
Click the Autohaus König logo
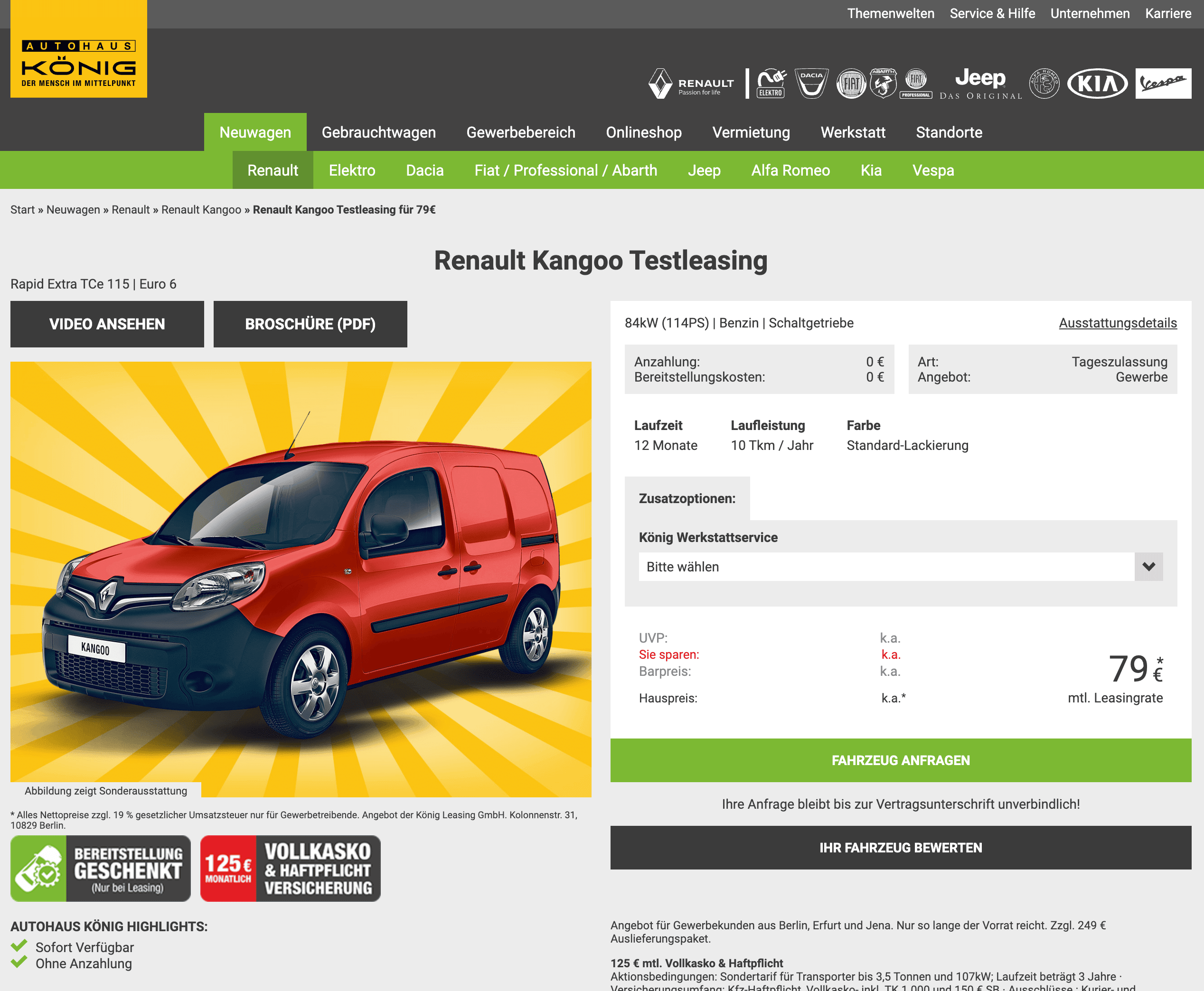79,49
